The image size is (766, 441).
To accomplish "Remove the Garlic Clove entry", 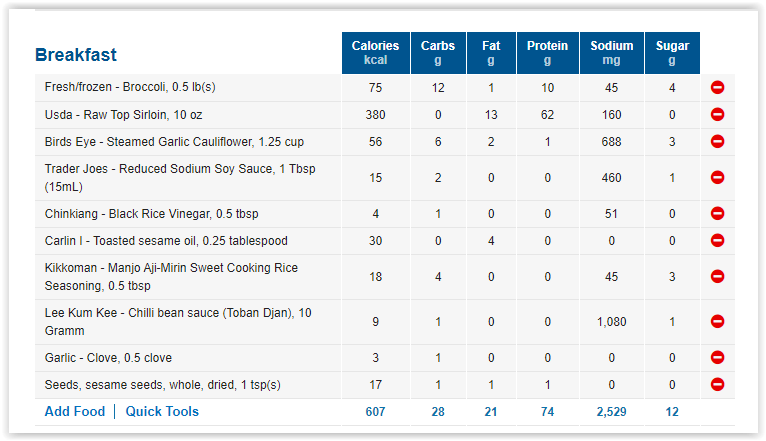I will click(717, 357).
